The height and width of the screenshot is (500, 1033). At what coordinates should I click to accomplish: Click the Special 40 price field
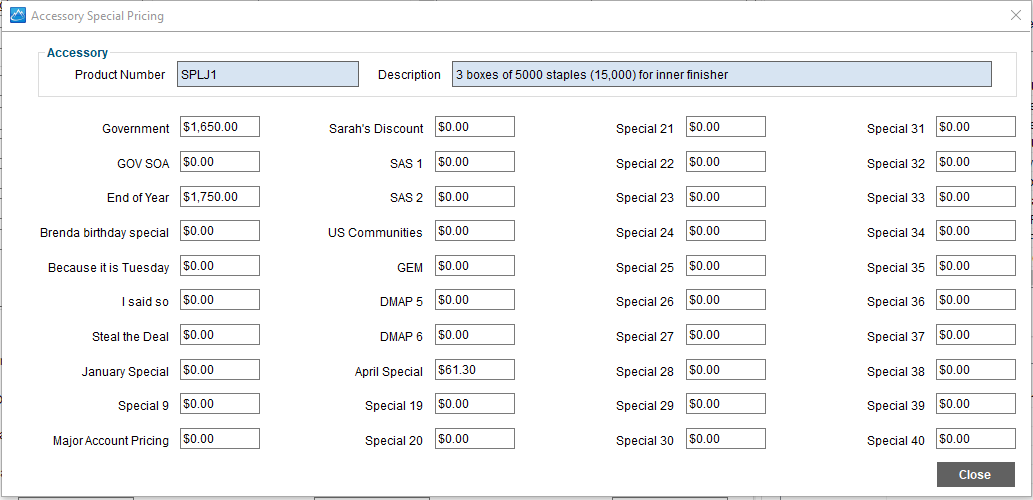[976, 439]
